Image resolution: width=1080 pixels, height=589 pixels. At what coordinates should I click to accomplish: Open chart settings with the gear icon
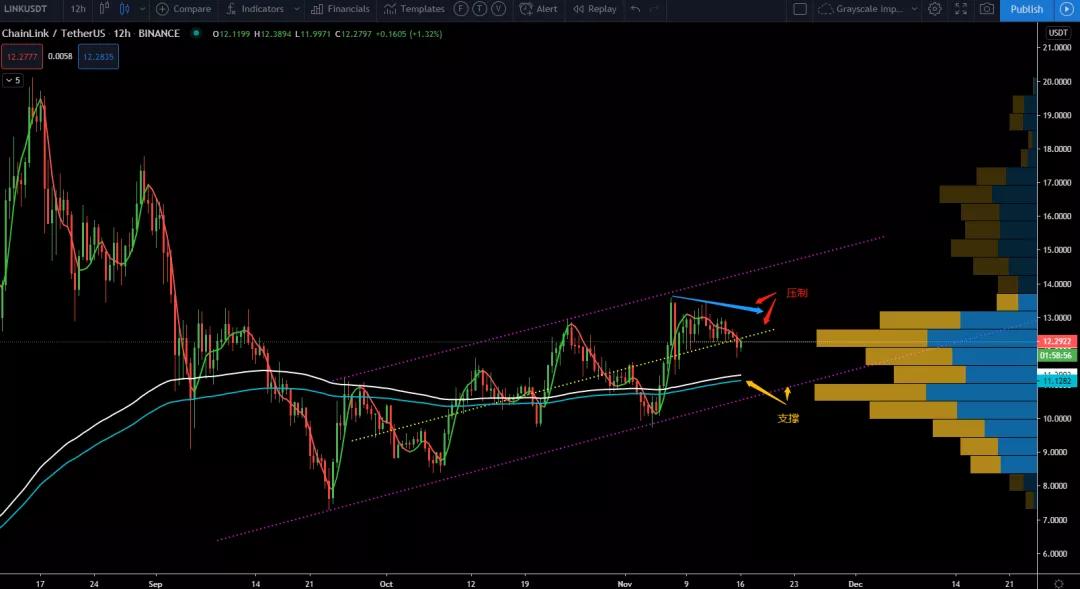(x=932, y=9)
